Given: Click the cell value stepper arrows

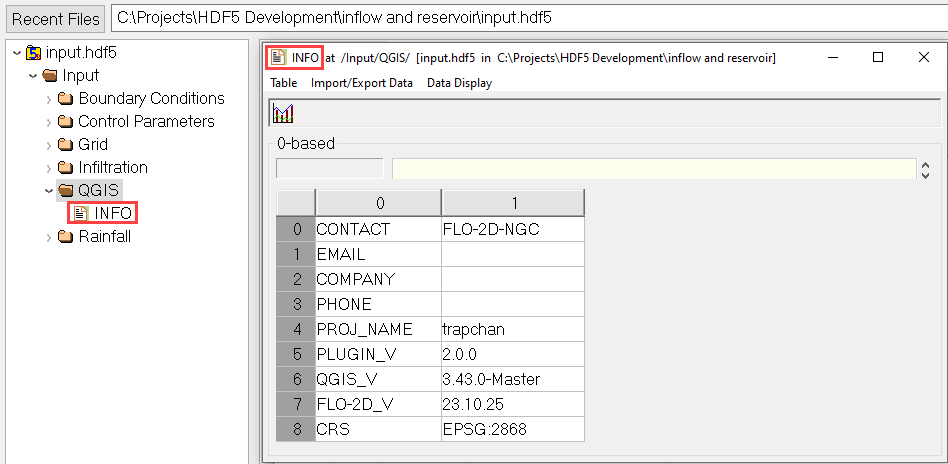Looking at the screenshot, I should [x=925, y=170].
